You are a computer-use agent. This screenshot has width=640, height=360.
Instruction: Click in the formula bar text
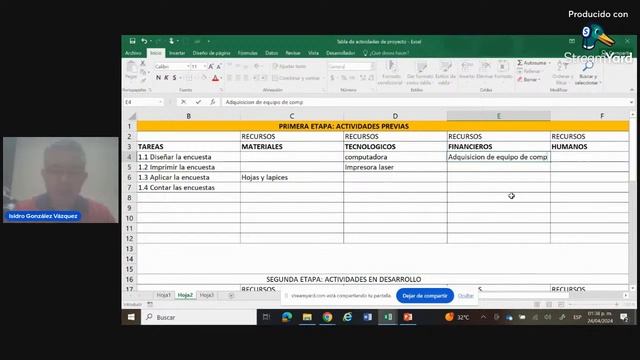click(x=264, y=102)
